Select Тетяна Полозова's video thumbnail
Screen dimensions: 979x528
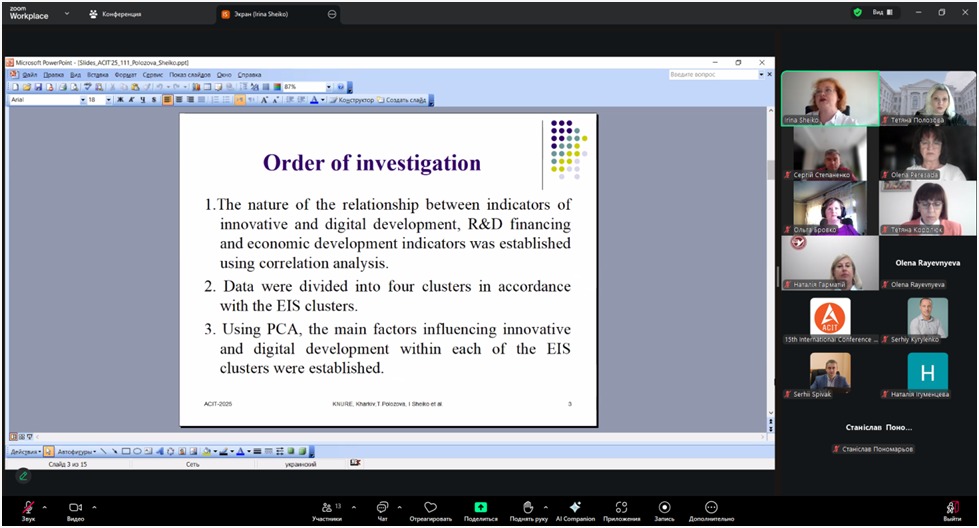coord(928,97)
